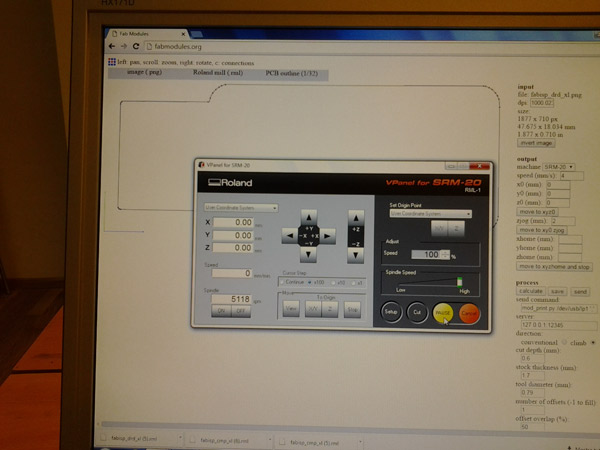Select x10 cursor step

click(333, 283)
